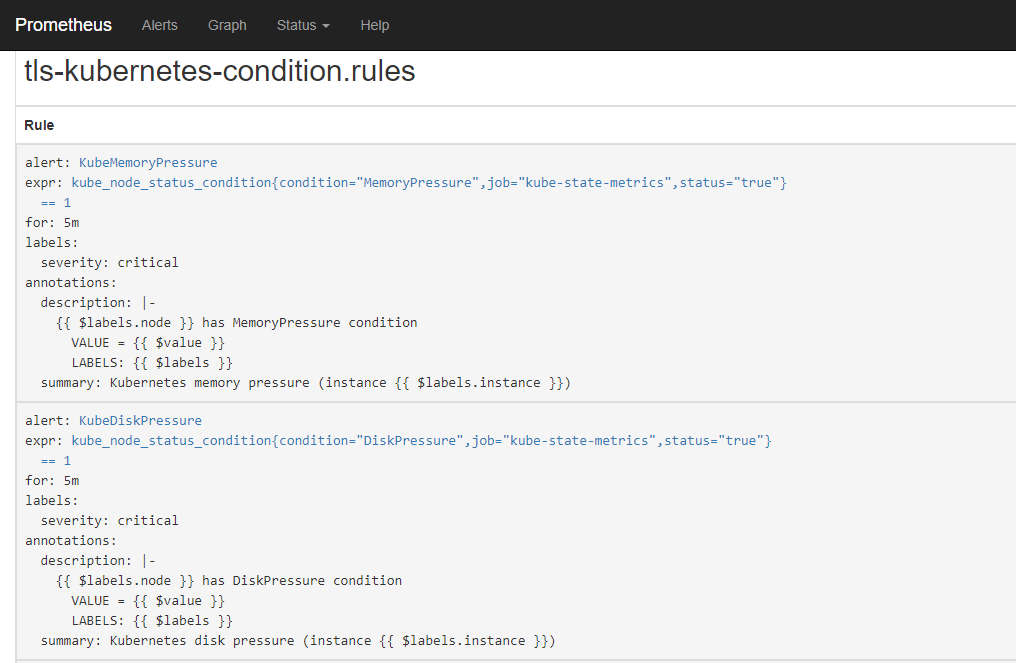Open the KubeDiskPressure alert link
Viewport: 1016px width, 663px height.
[140, 420]
